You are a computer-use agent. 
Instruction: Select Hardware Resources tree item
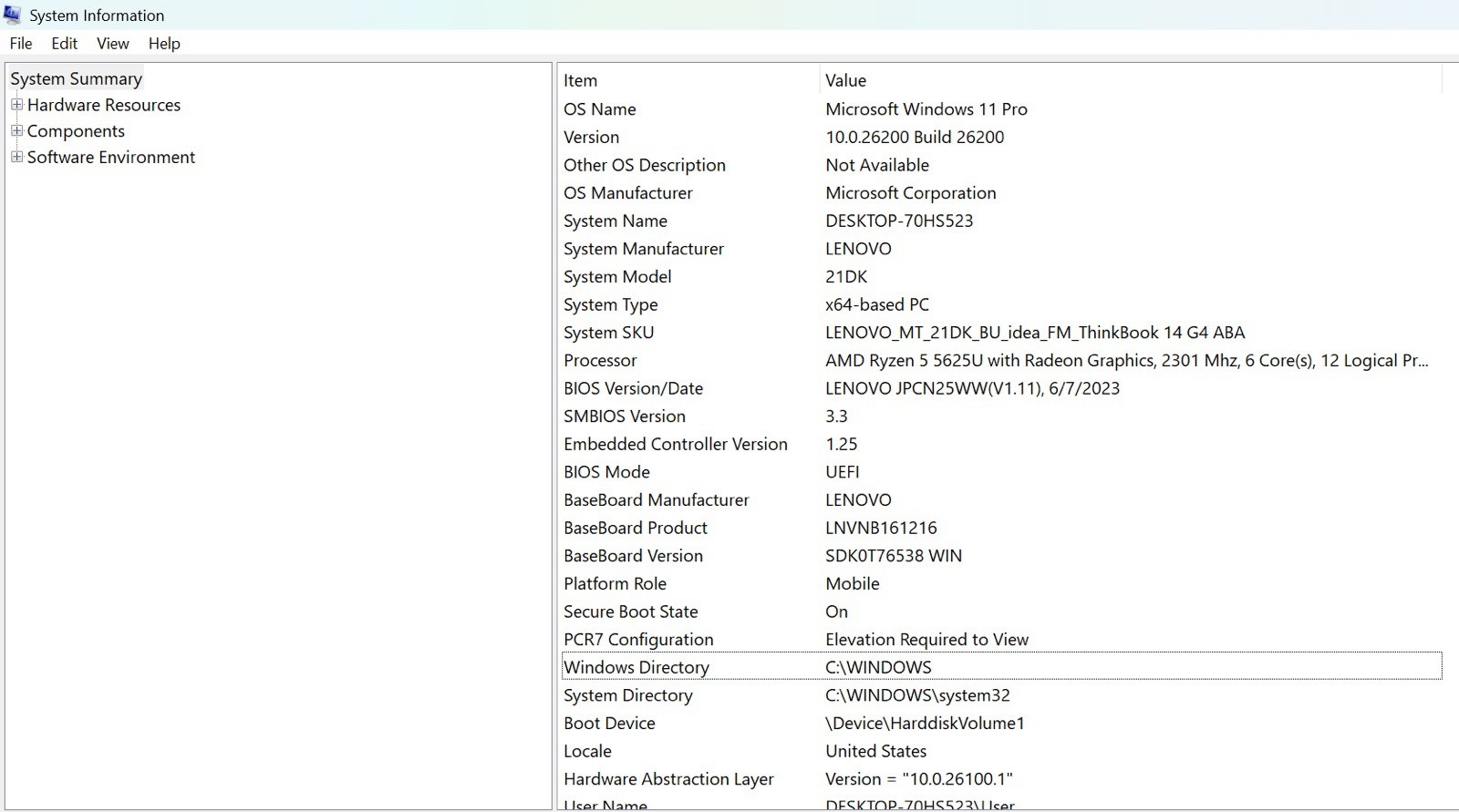pyautogui.click(x=104, y=105)
